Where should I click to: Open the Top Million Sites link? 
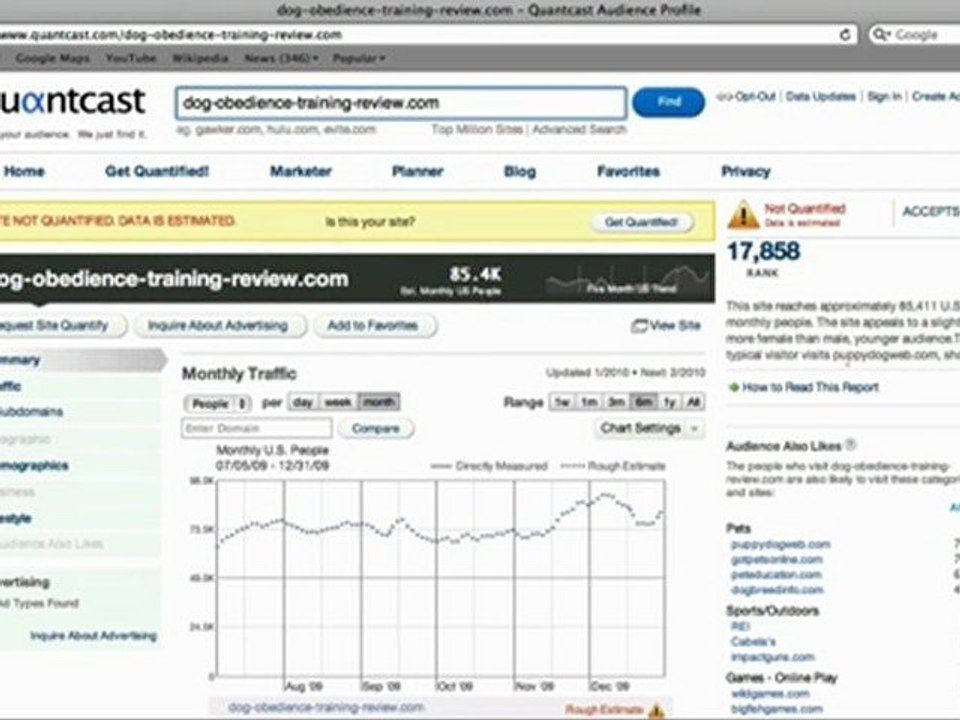click(477, 129)
